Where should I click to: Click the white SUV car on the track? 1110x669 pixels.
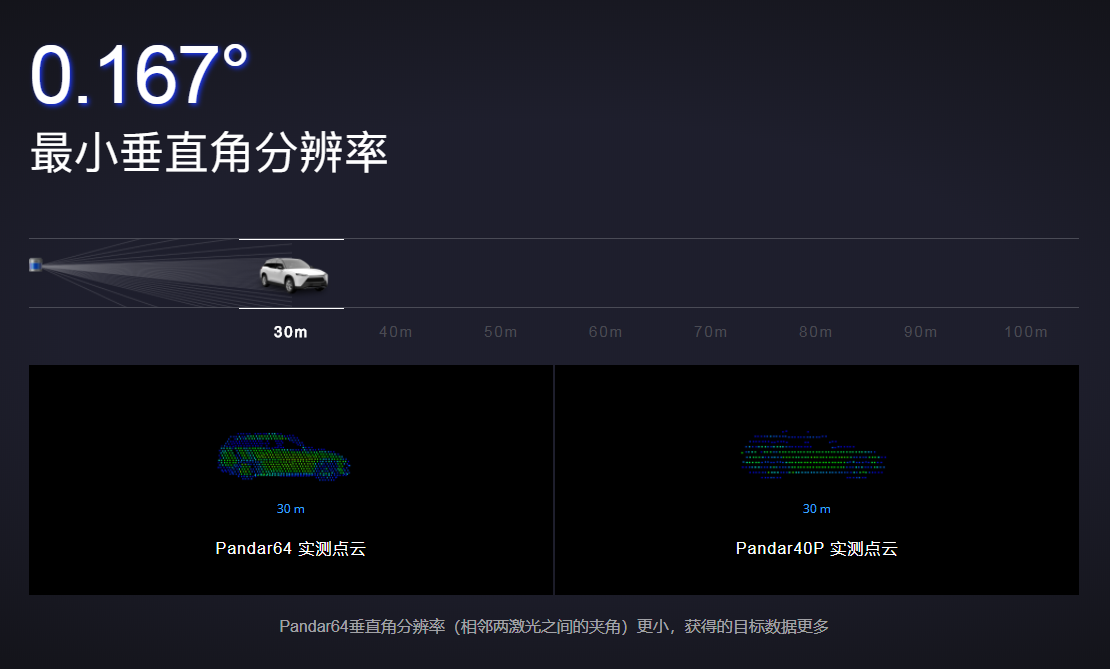293,275
